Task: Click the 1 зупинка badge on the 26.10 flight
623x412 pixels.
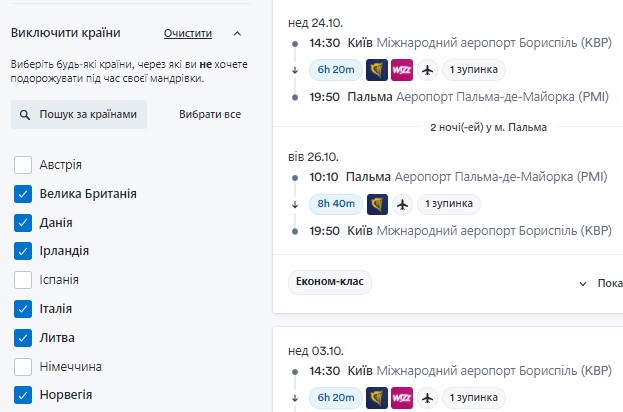Action: tap(449, 204)
